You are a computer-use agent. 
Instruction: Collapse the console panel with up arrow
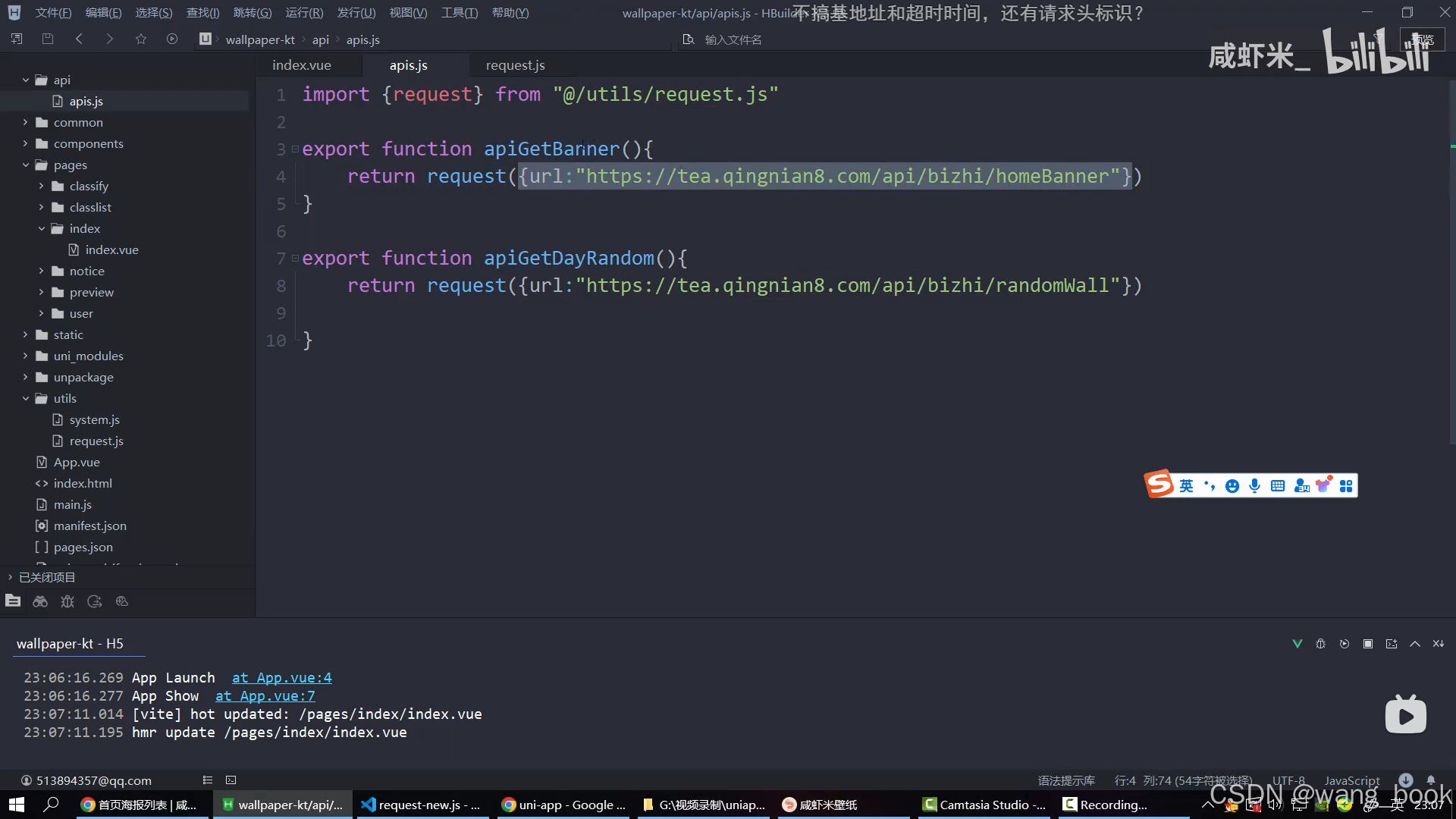click(x=1415, y=644)
